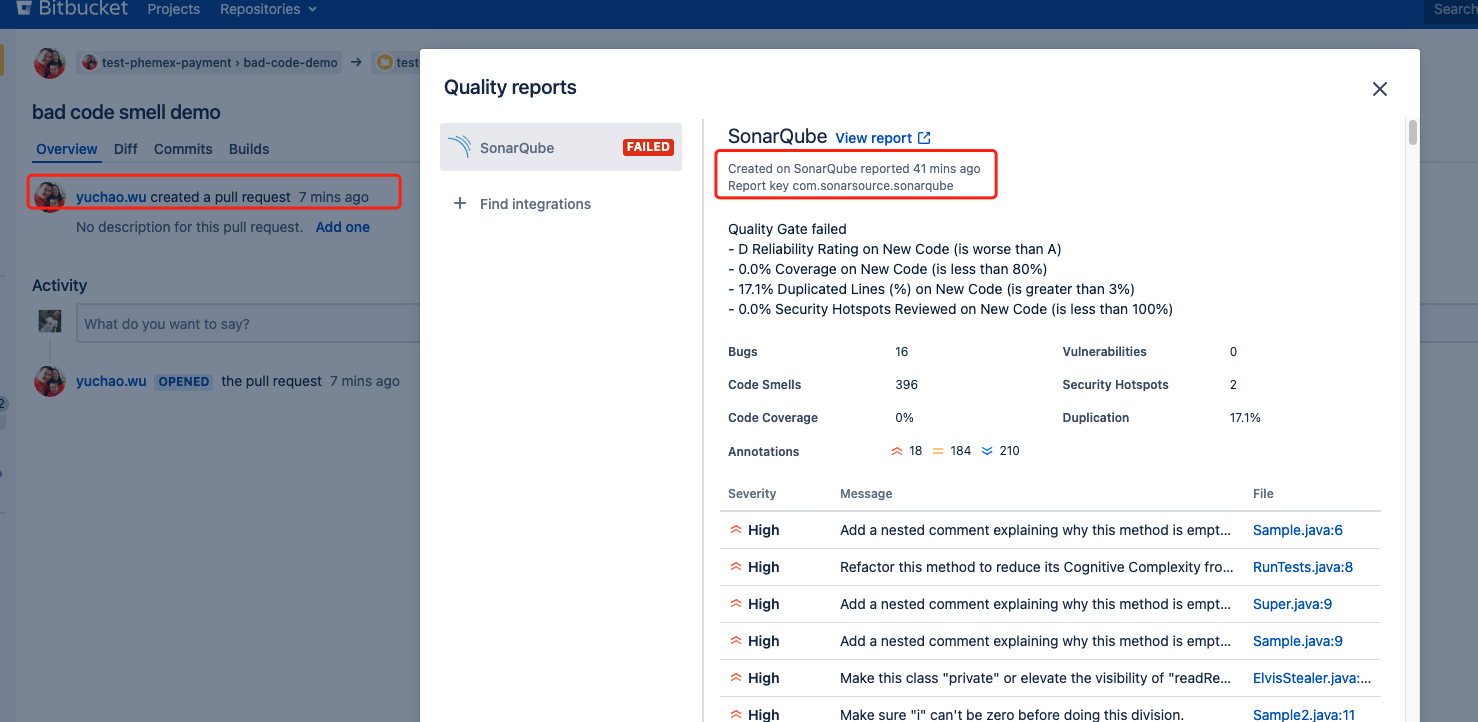Image resolution: width=1478 pixels, height=722 pixels.
Task: Click Security Hotspots value 2
Action: tap(1233, 385)
